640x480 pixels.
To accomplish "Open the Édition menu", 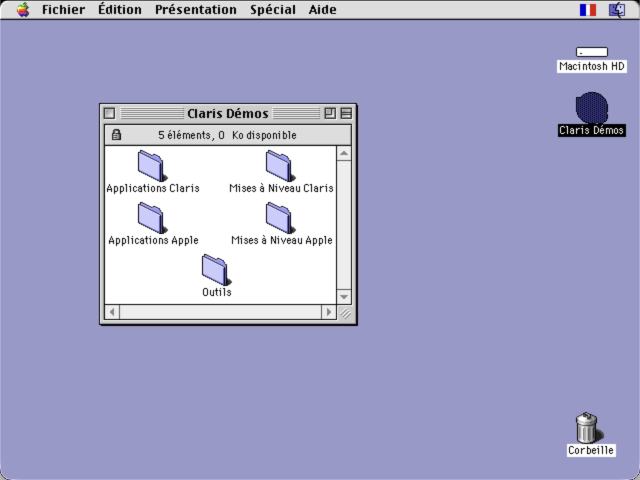I will click(x=120, y=9).
